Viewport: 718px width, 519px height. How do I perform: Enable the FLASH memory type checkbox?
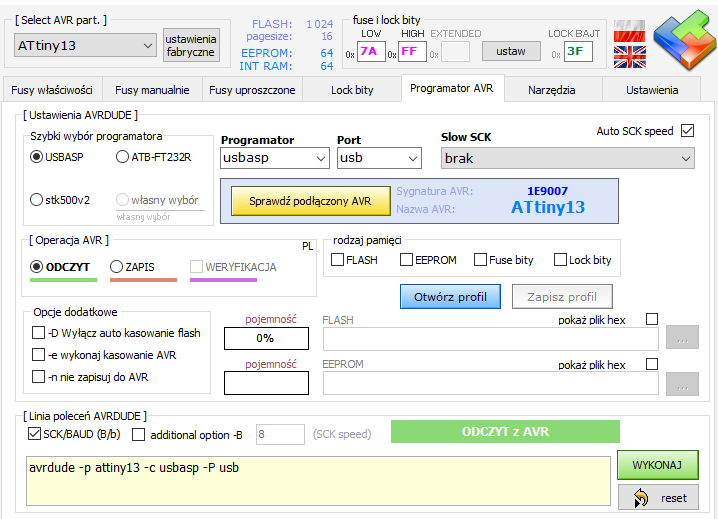point(338,260)
